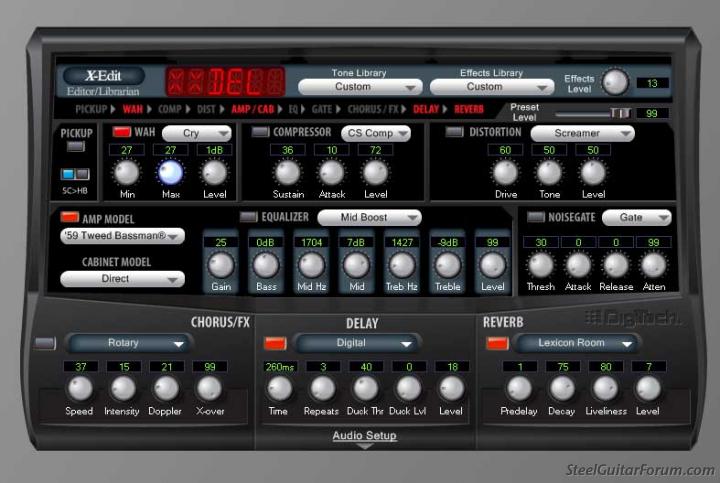Click the Treb Hz knob

pyautogui.click(x=402, y=265)
